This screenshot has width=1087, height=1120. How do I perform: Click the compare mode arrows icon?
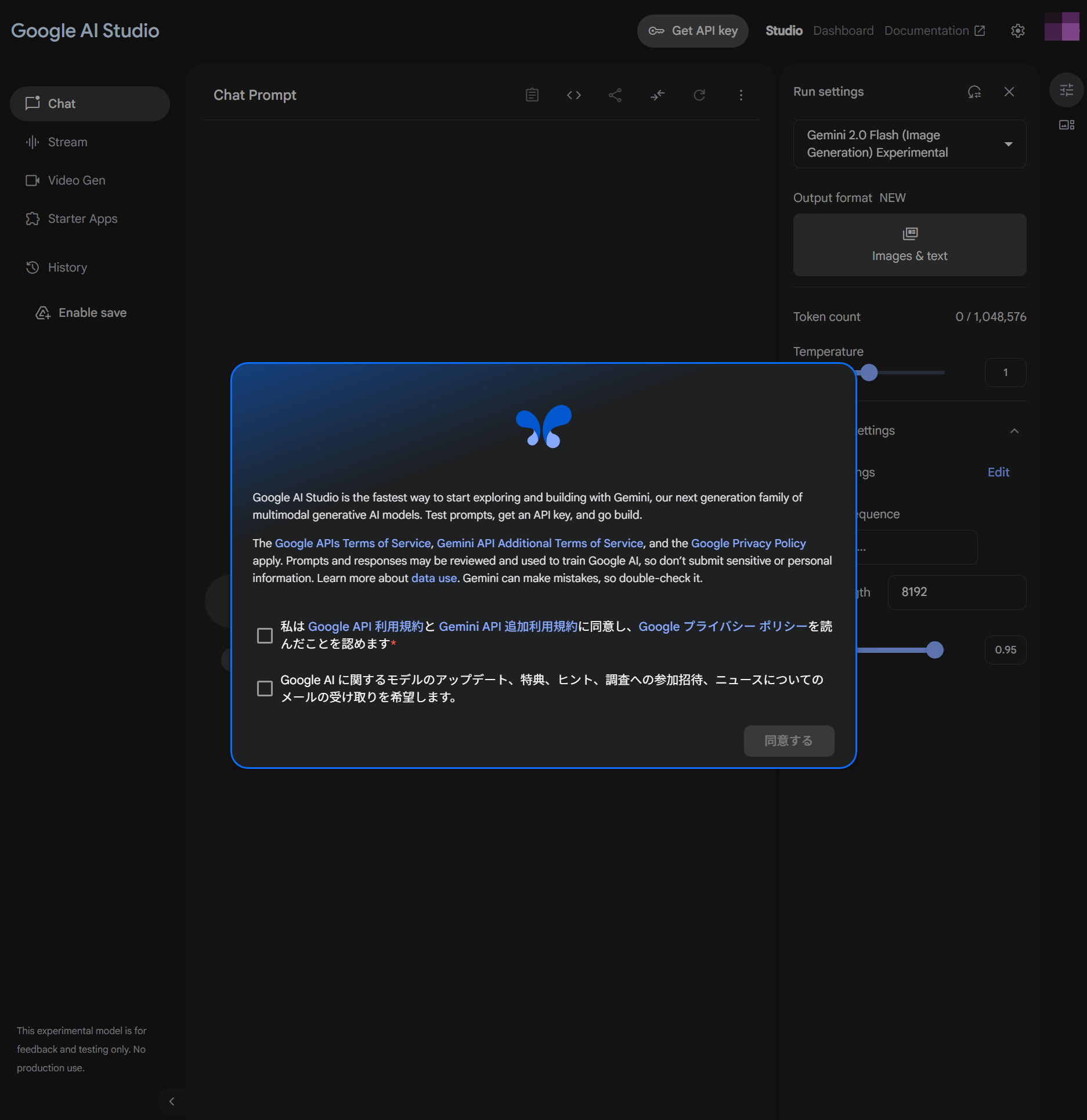[657, 95]
